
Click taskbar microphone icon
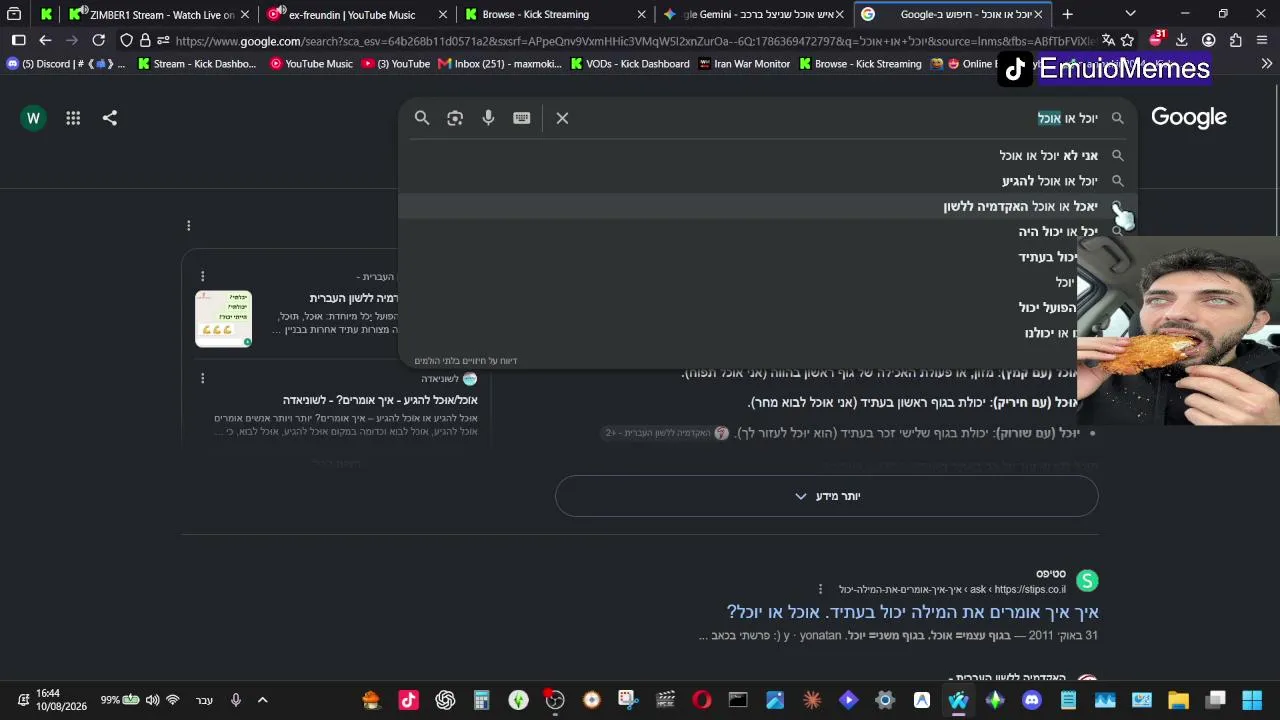[x=236, y=700]
